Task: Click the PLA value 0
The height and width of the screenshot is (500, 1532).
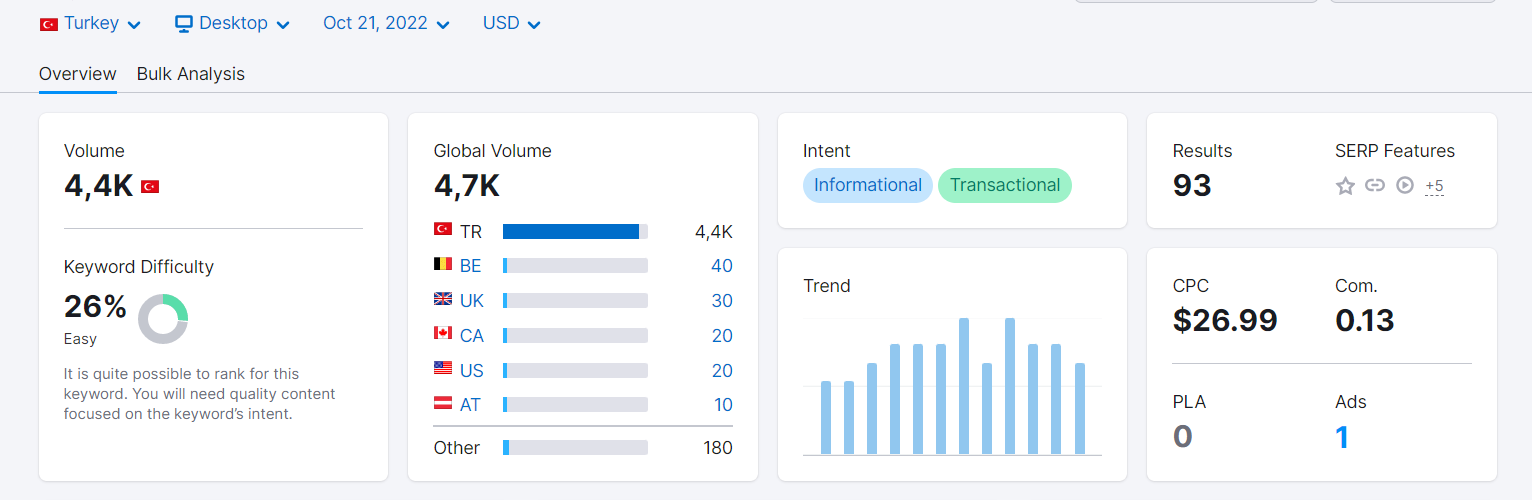Action: click(x=1183, y=437)
